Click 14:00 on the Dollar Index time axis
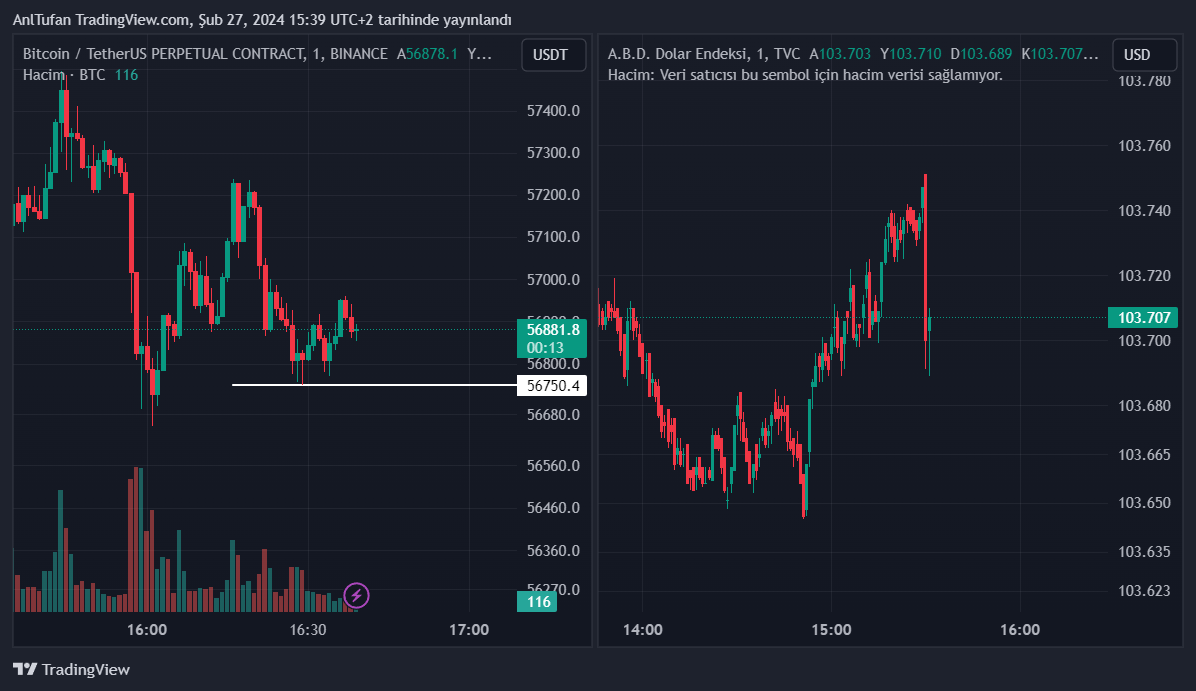This screenshot has height=691, width=1196. pos(642,630)
